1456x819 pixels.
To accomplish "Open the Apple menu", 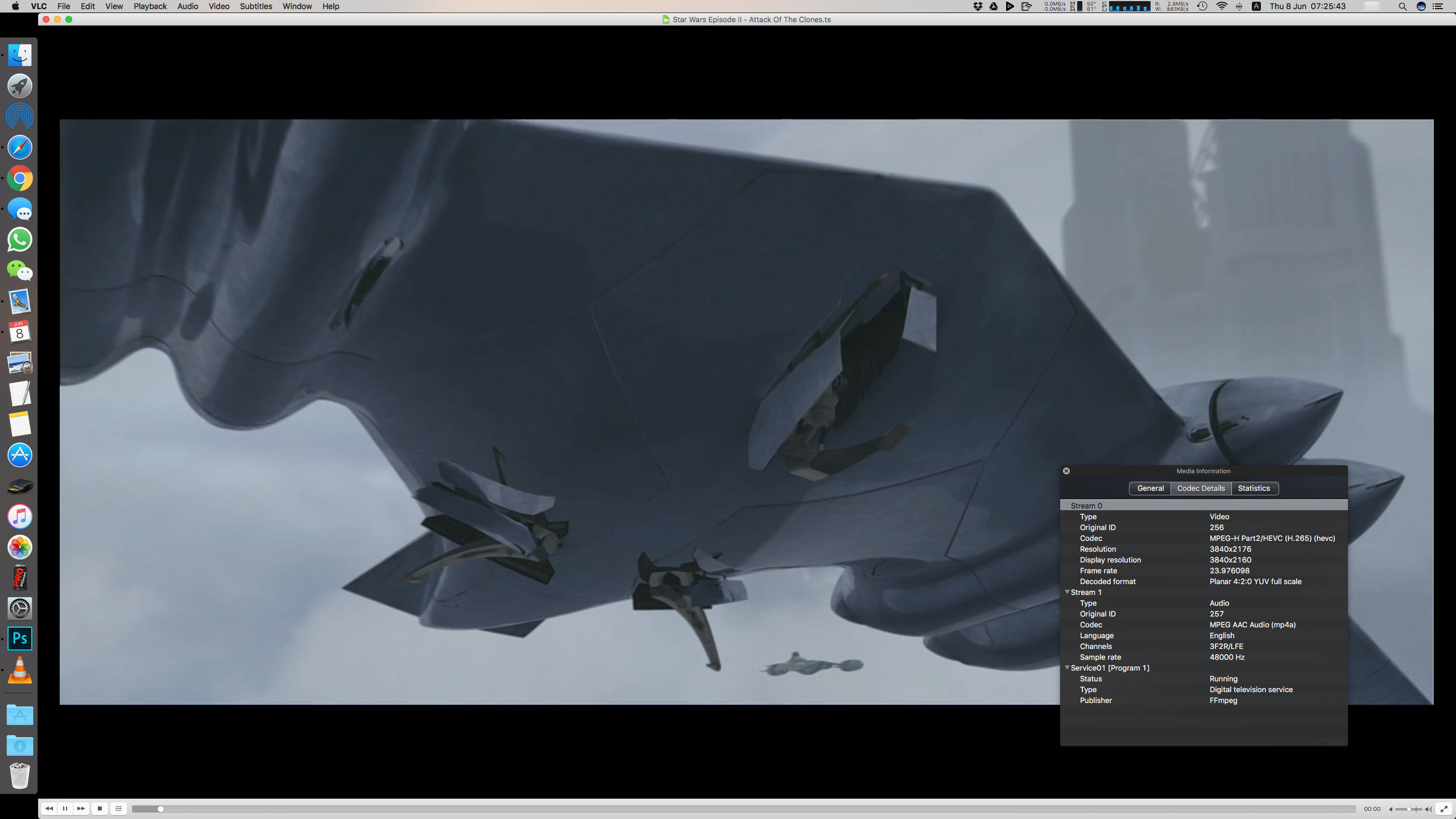I will click(x=15, y=6).
